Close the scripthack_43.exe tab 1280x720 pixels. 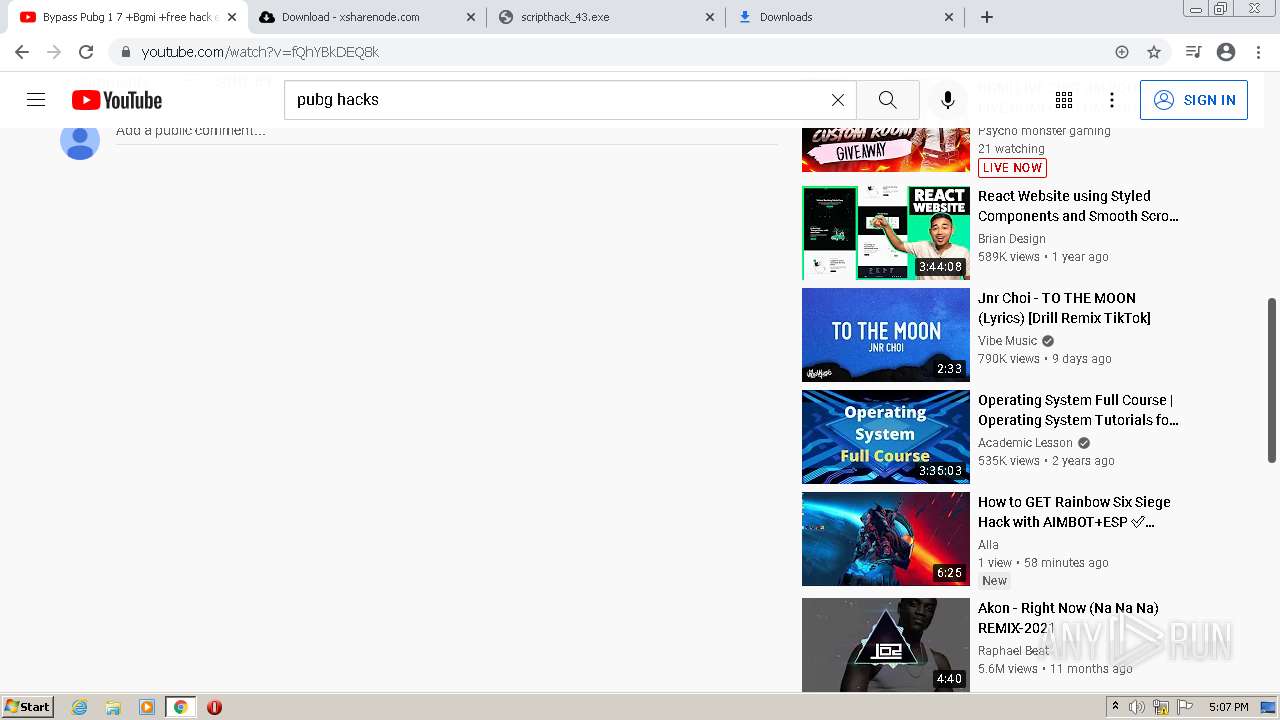710,17
